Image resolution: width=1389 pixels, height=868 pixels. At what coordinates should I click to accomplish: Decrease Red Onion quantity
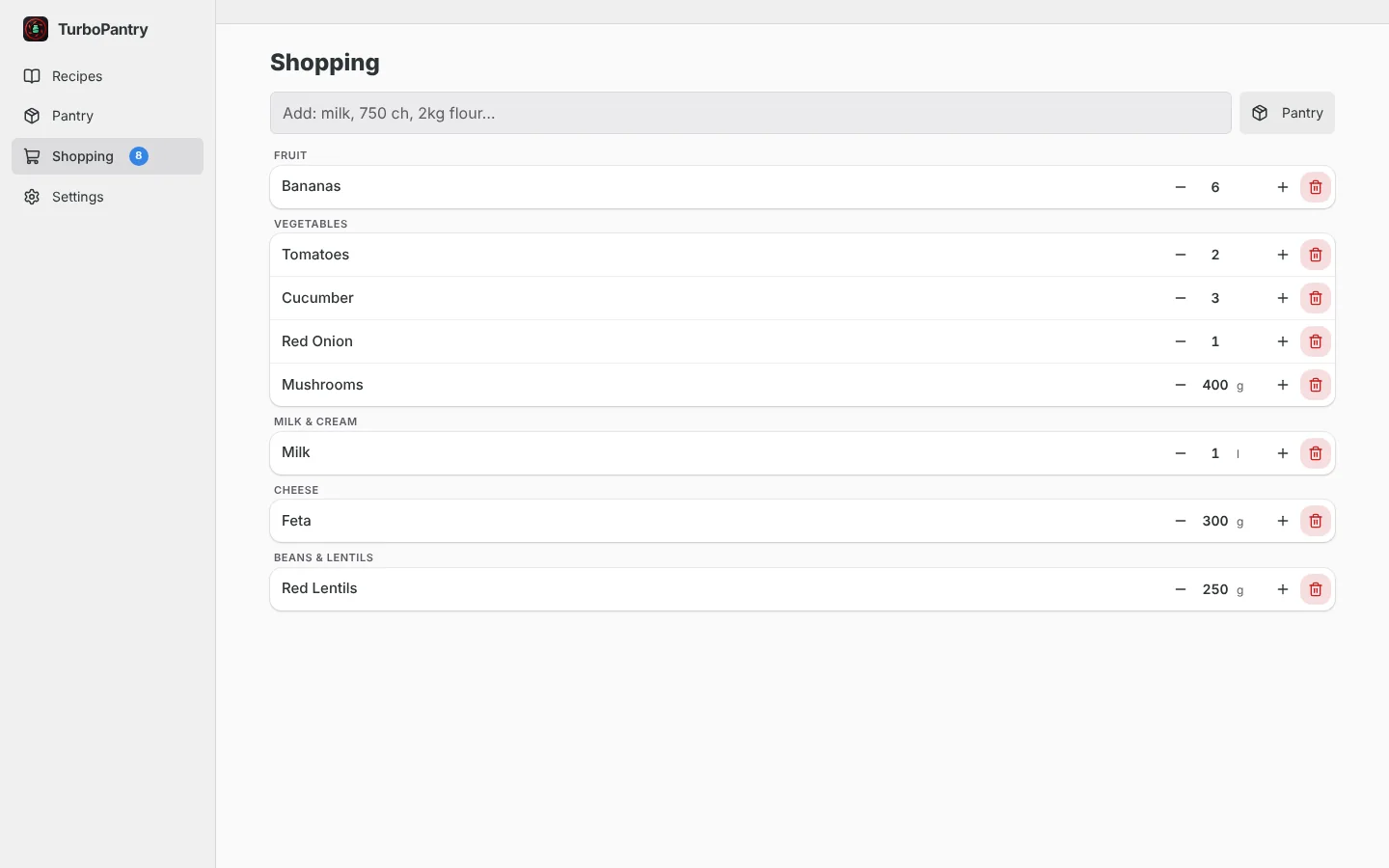[1181, 341]
